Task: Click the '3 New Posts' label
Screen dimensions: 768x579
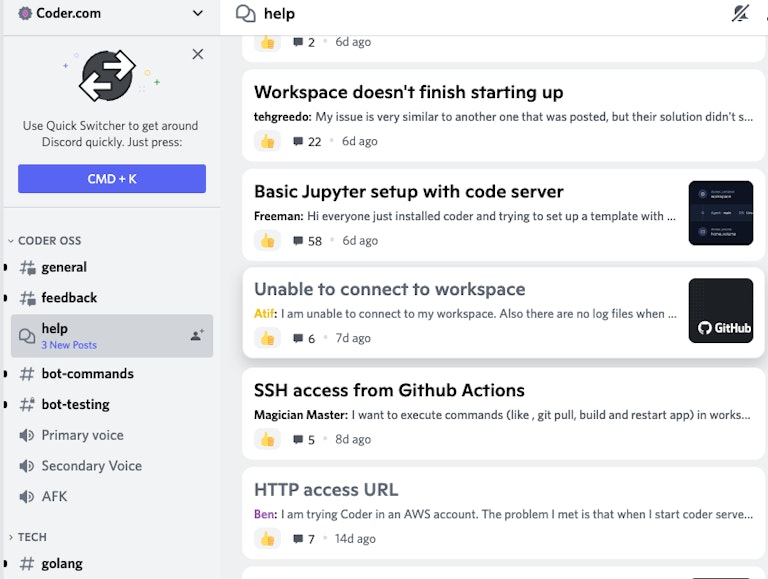Action: point(69,345)
